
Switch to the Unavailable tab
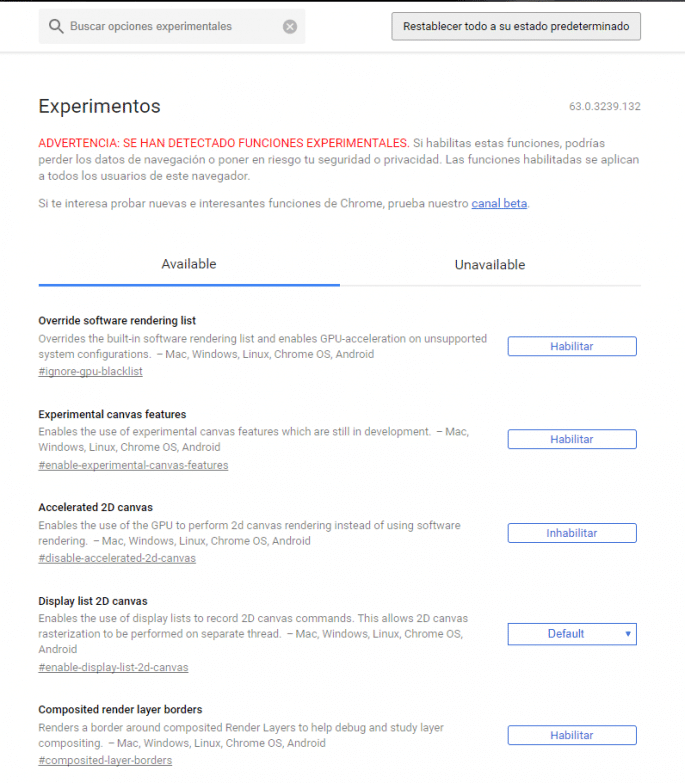pyautogui.click(x=490, y=265)
